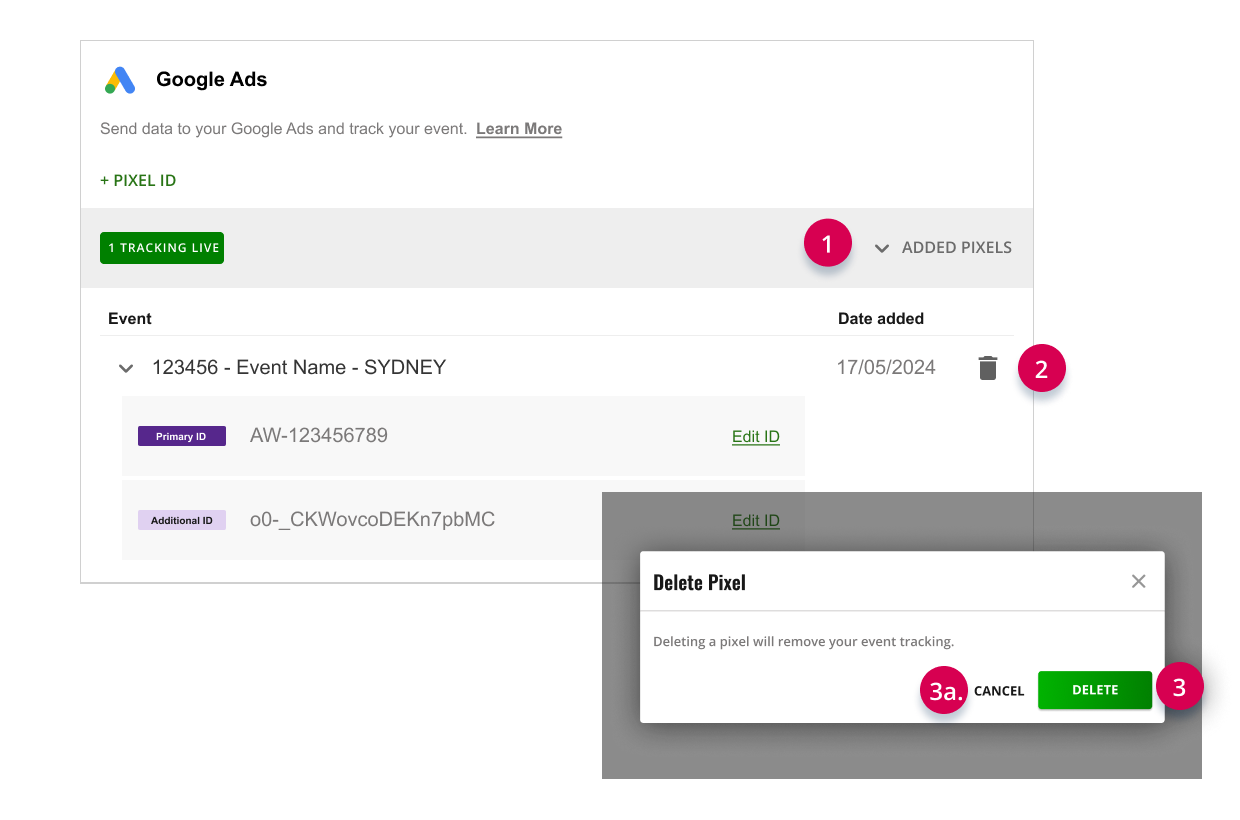Confirm with the green DELETE button

[x=1095, y=690]
